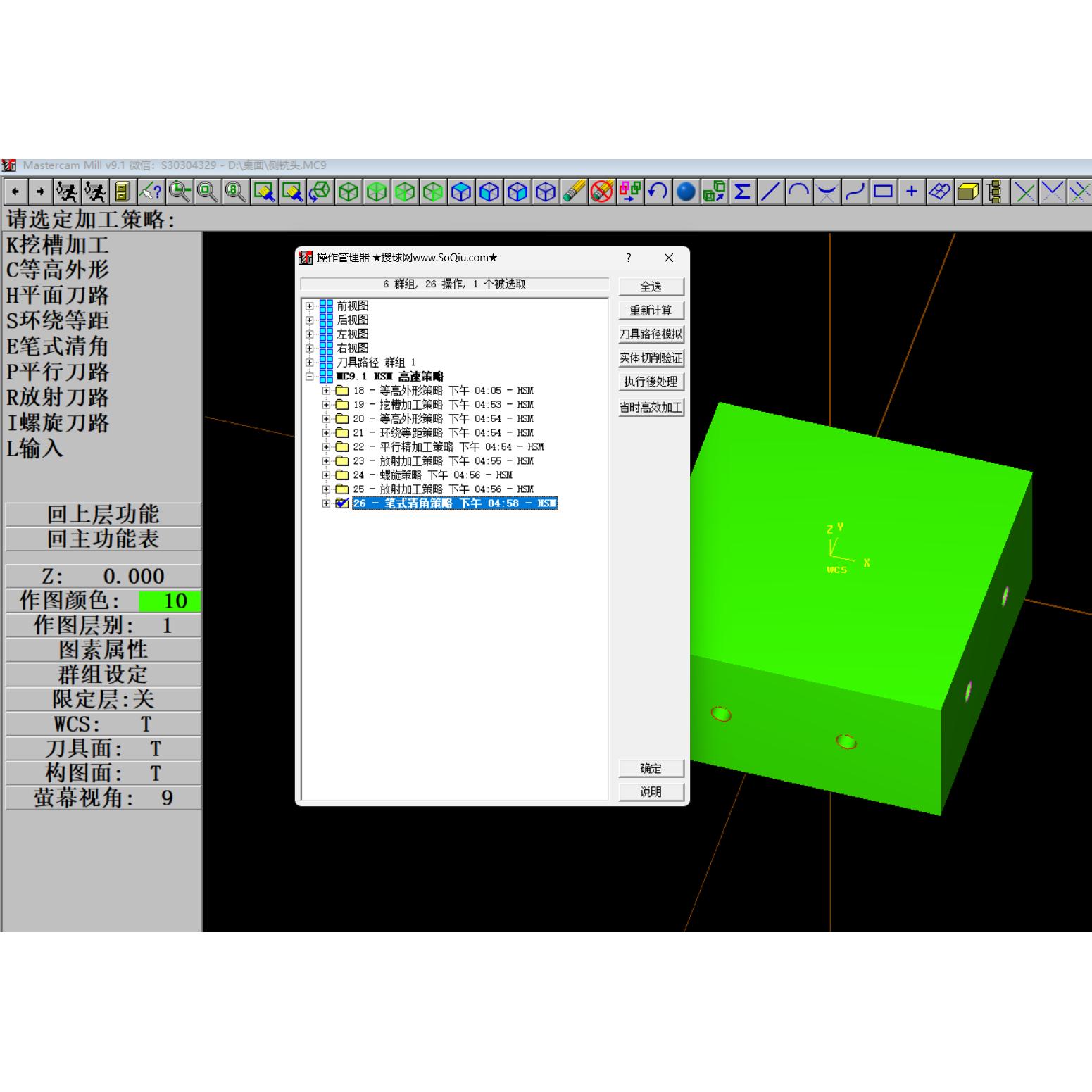Expand operation 19 挖槽加工策略

click(x=326, y=405)
